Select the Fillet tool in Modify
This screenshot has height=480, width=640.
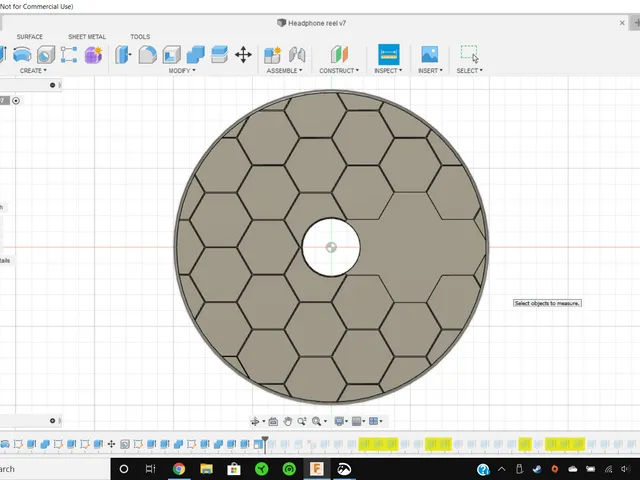tap(147, 54)
